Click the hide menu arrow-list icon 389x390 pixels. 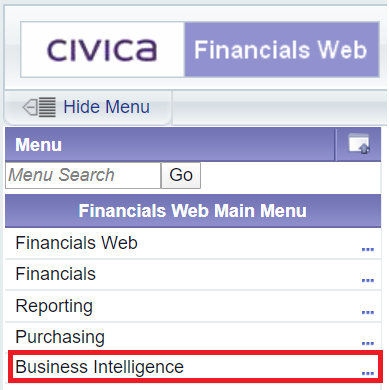coord(39,107)
